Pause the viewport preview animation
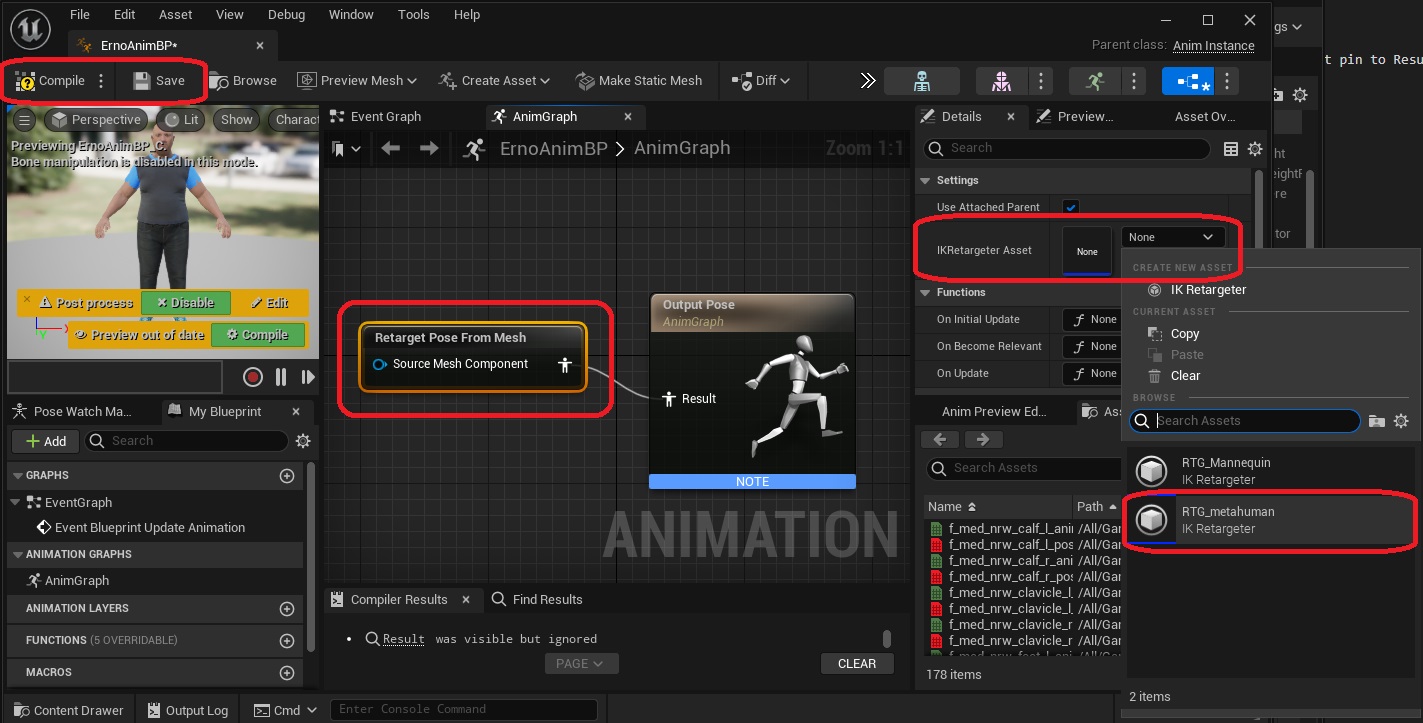This screenshot has width=1423, height=723. tap(281, 377)
